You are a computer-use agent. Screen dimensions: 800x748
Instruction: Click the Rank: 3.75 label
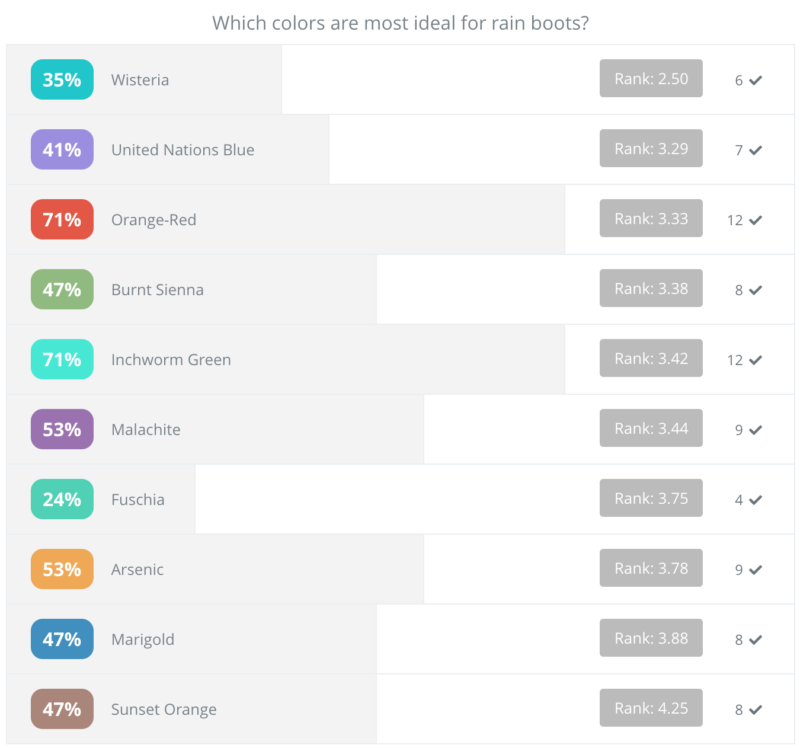[651, 499]
